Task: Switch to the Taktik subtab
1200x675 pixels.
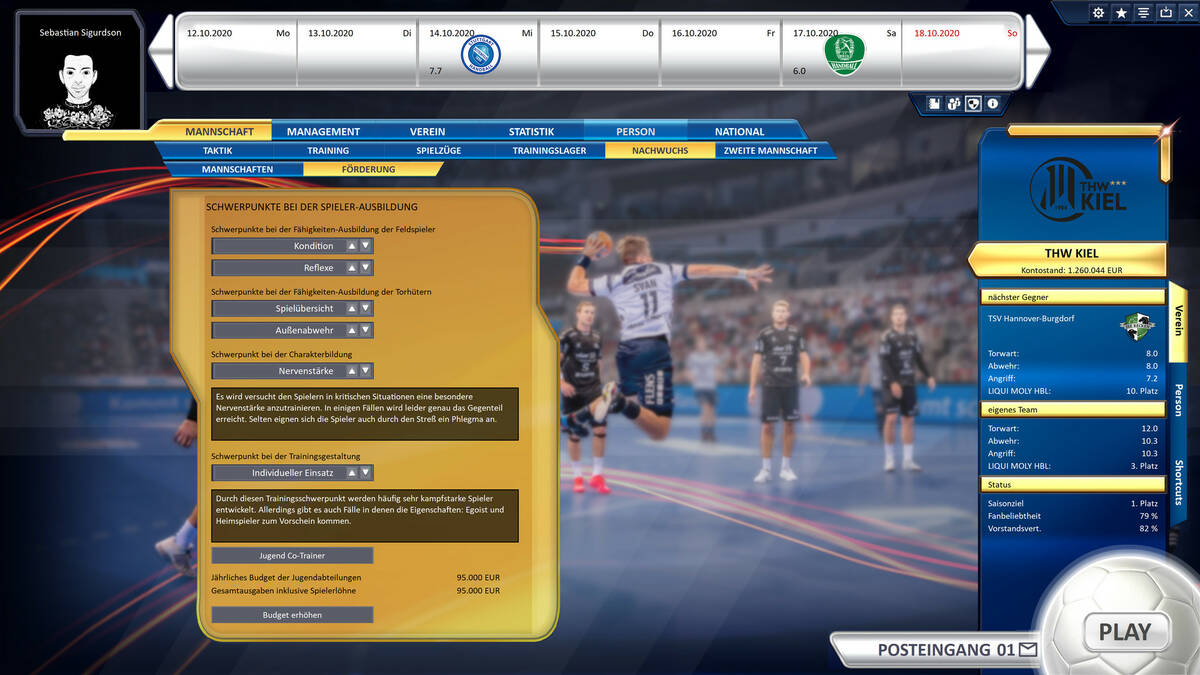Action: [x=217, y=150]
